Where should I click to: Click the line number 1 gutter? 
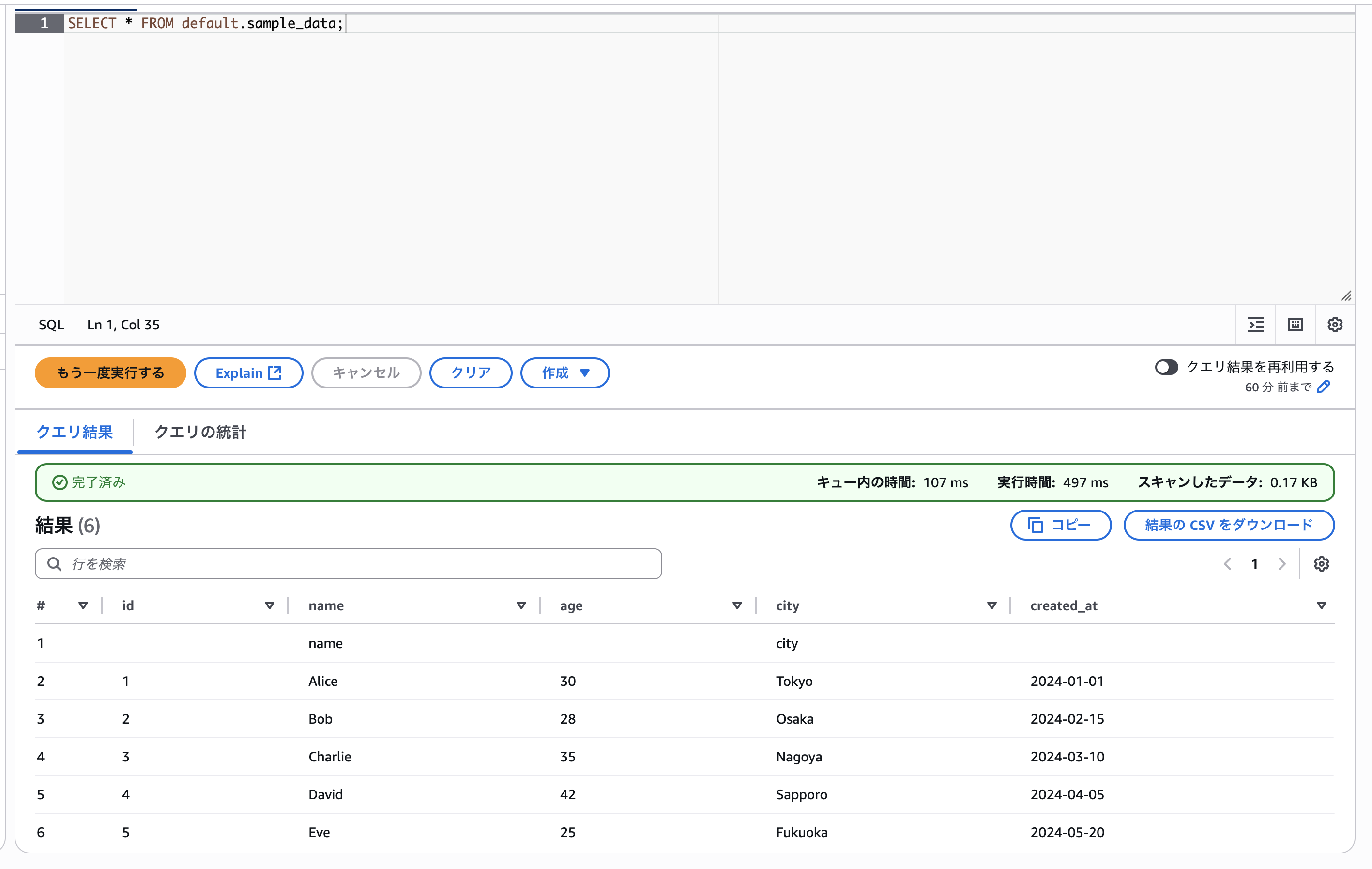tap(39, 23)
